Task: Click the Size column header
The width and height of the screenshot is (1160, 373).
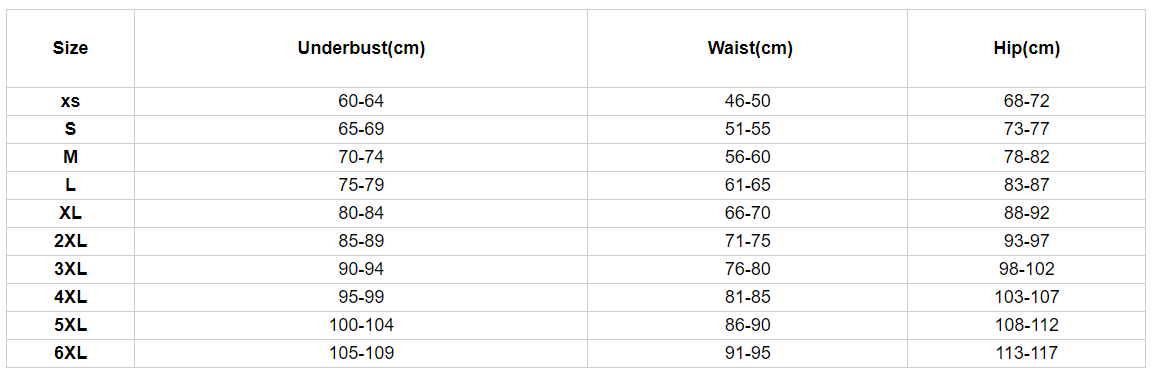Action: (x=70, y=49)
